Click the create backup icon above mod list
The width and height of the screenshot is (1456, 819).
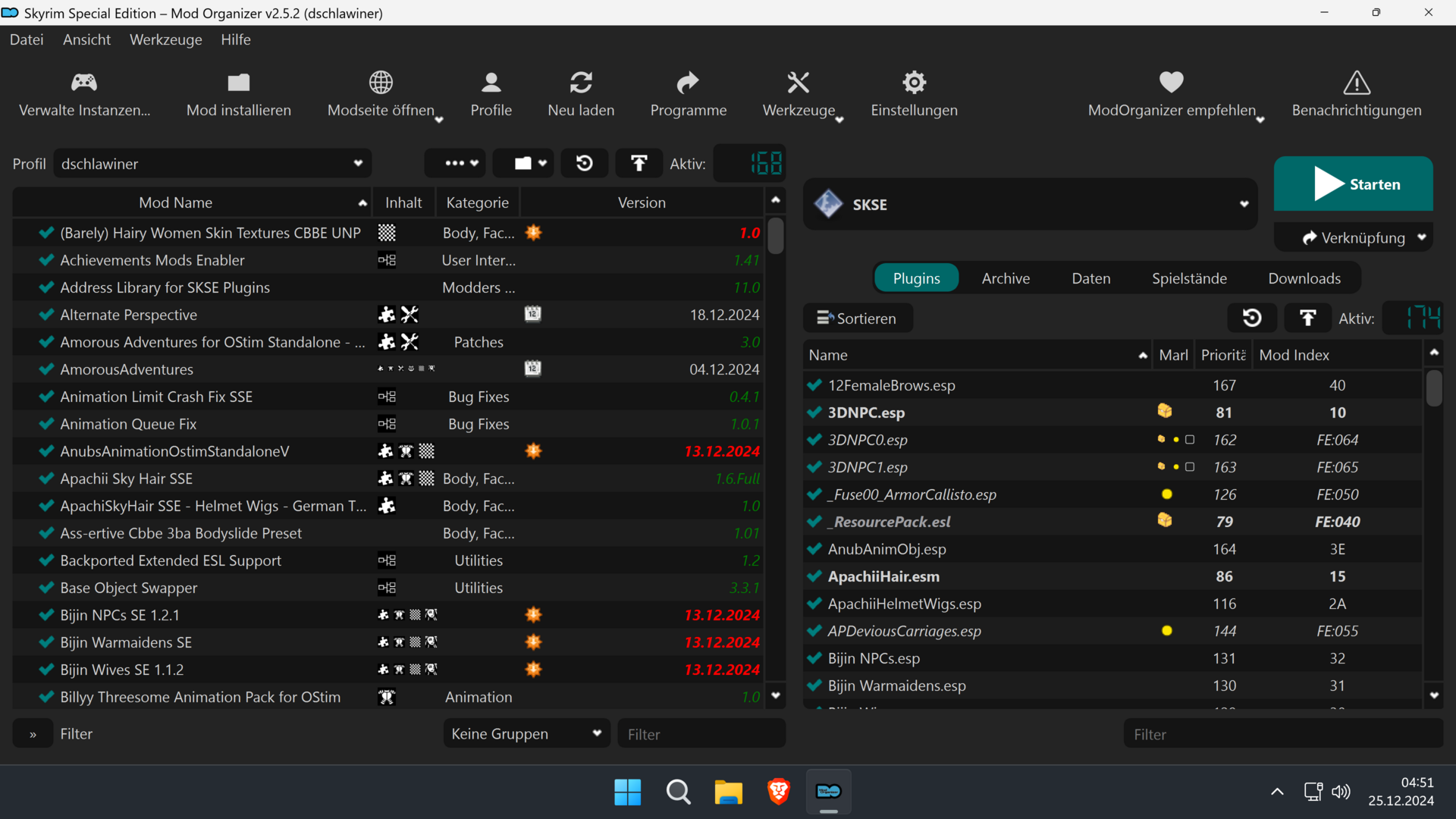(x=639, y=163)
